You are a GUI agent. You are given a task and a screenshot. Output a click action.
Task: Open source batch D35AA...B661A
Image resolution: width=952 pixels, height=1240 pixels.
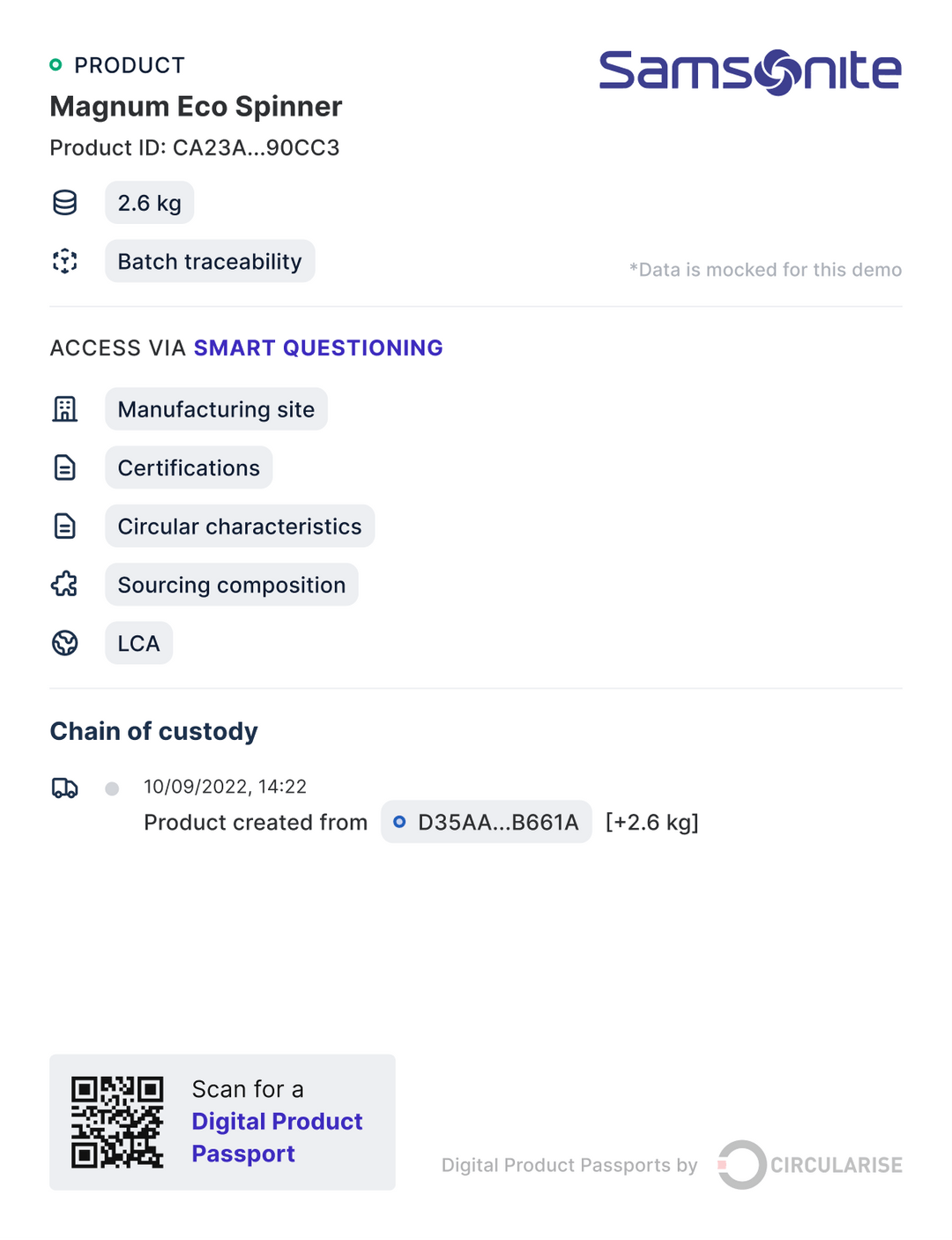487,822
